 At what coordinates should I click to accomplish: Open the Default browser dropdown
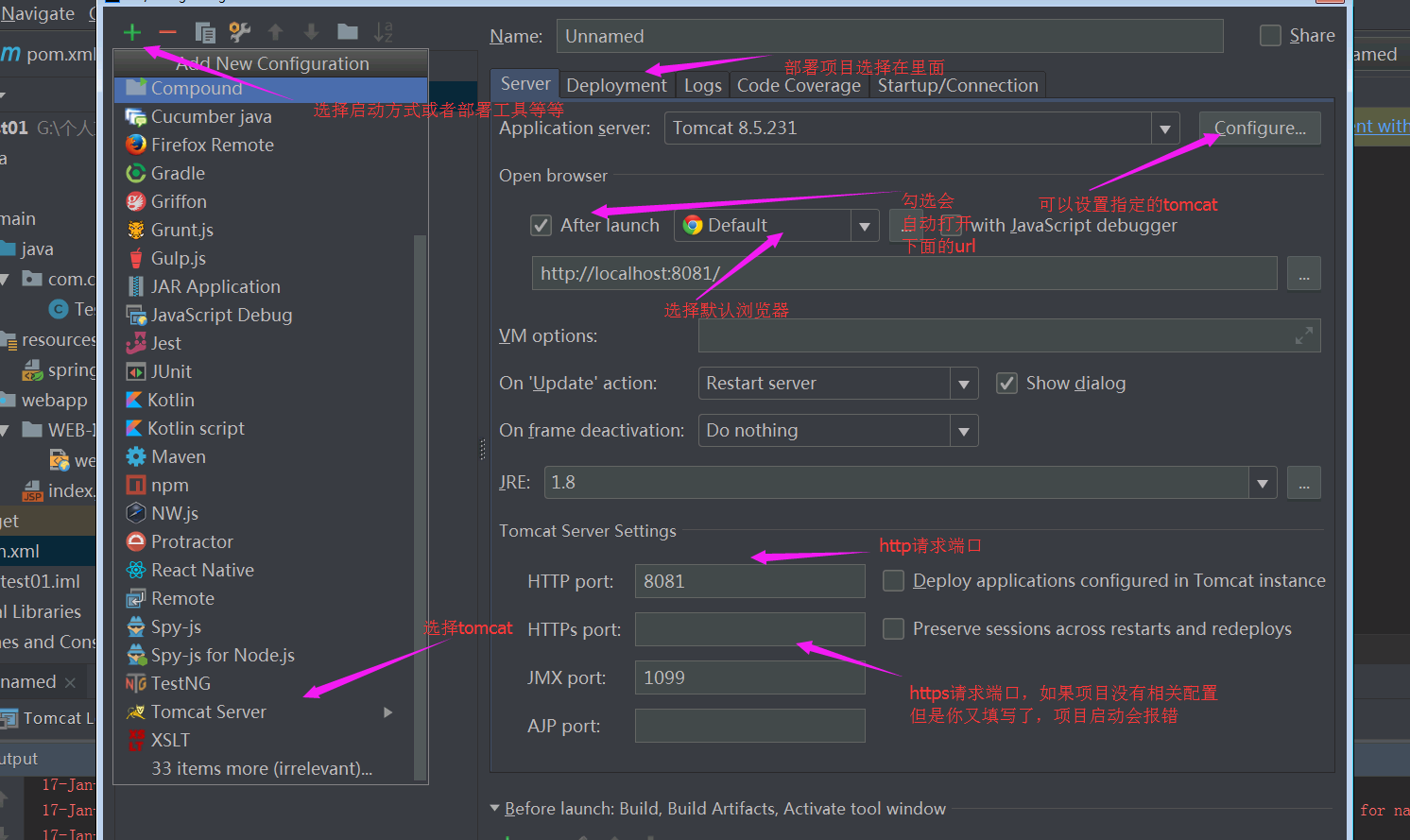tap(864, 226)
